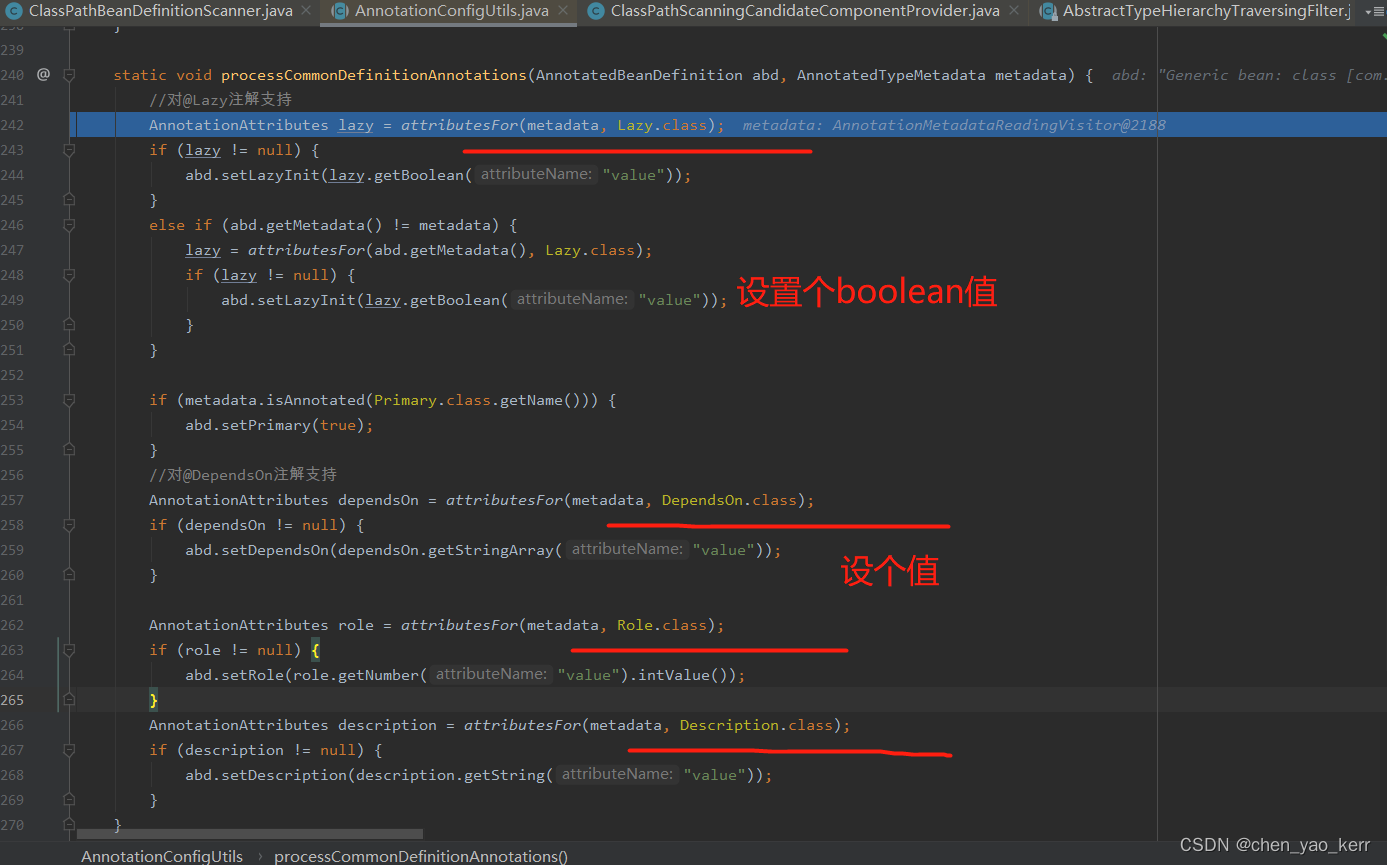Collapse the method fold marker on line 240
The height and width of the screenshot is (865, 1387).
[69, 75]
